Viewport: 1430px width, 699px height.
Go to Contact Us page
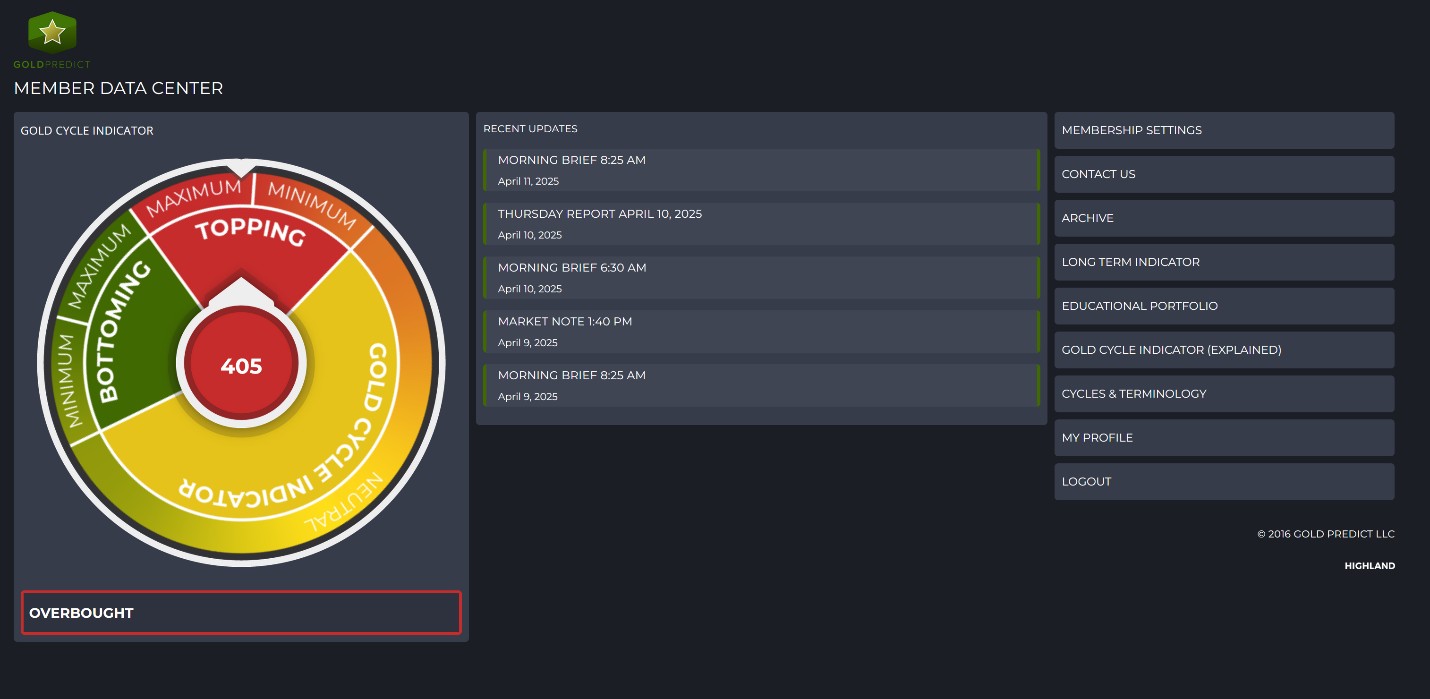point(1223,174)
